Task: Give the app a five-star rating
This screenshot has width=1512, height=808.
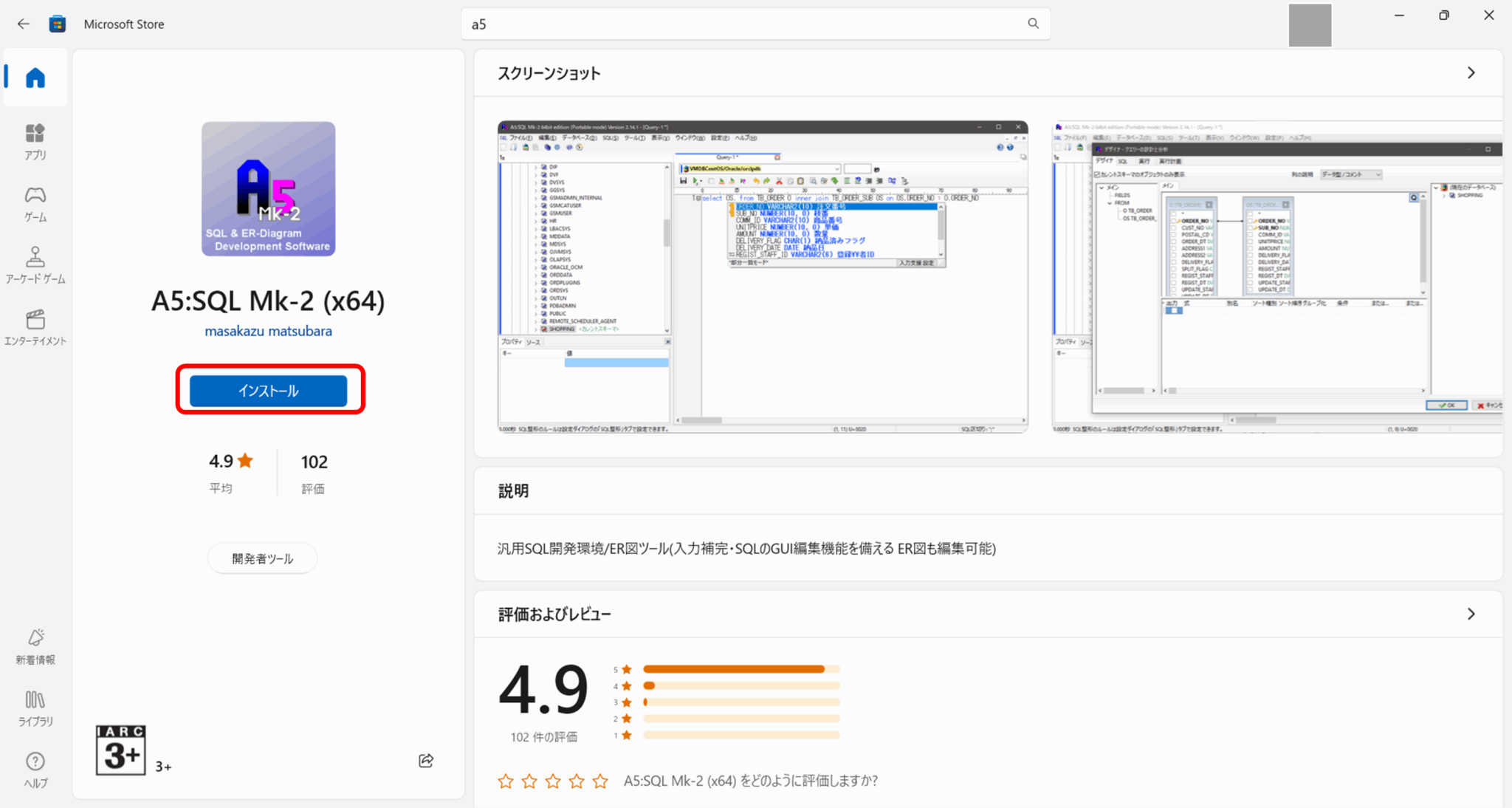Action: [x=599, y=781]
